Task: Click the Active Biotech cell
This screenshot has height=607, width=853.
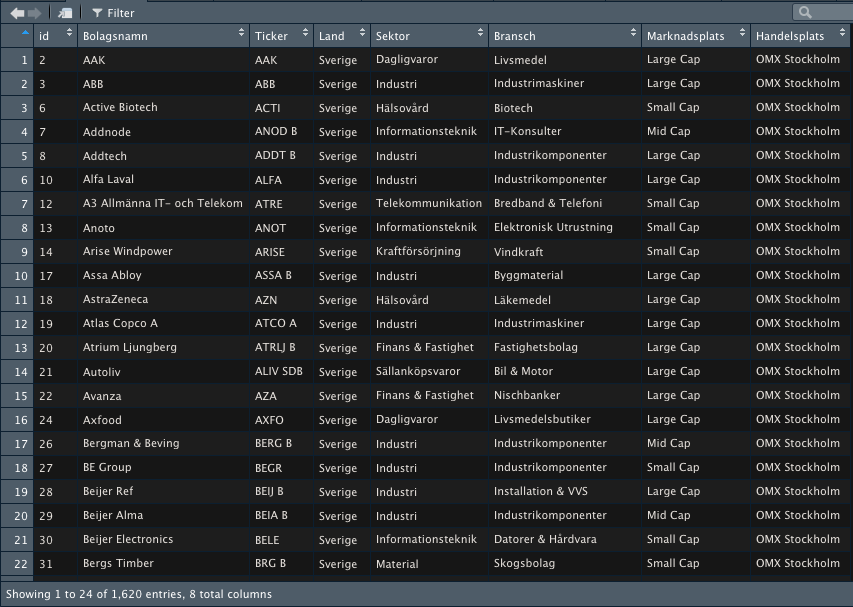Action: pos(163,108)
